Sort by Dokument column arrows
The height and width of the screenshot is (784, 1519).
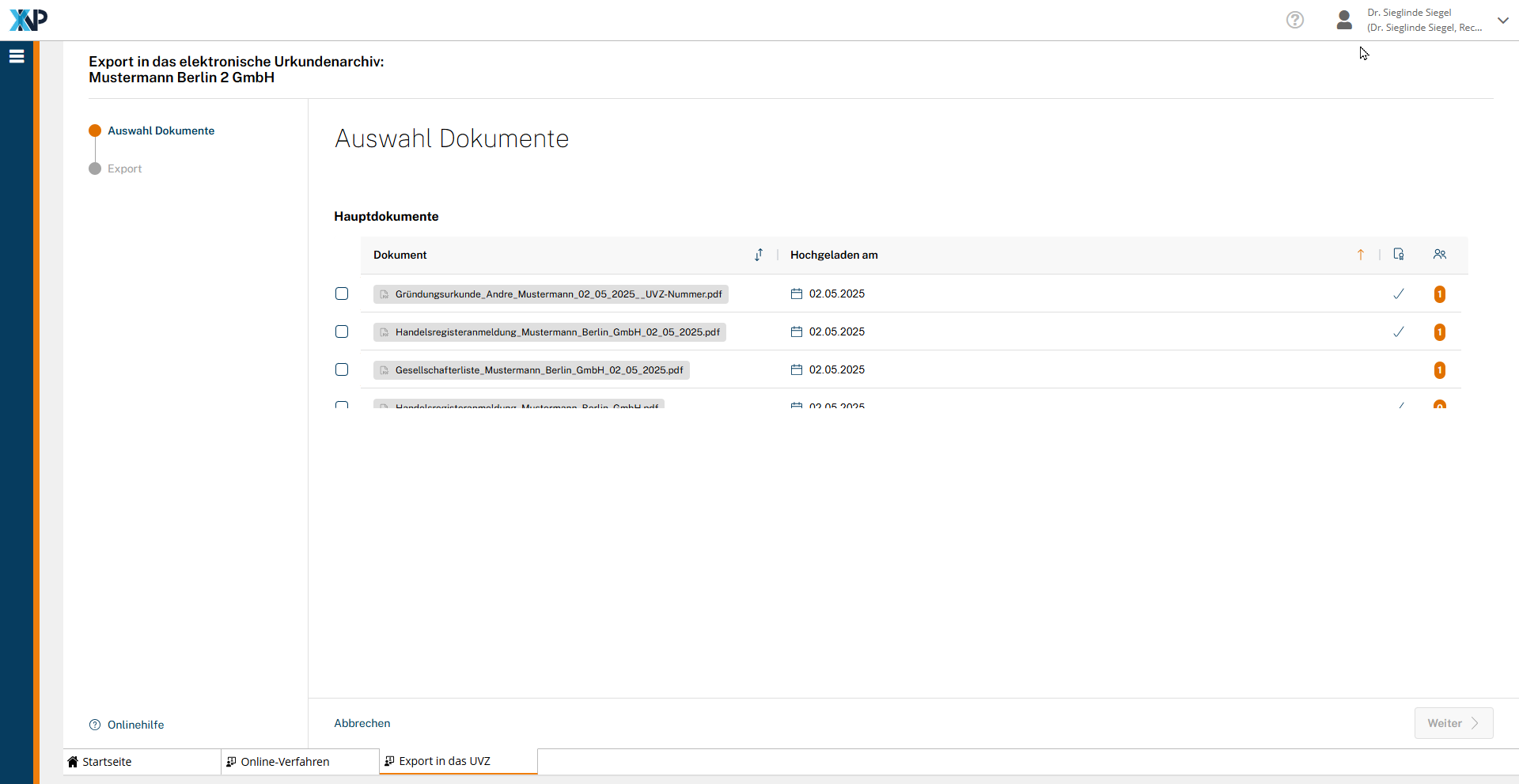[x=758, y=255]
